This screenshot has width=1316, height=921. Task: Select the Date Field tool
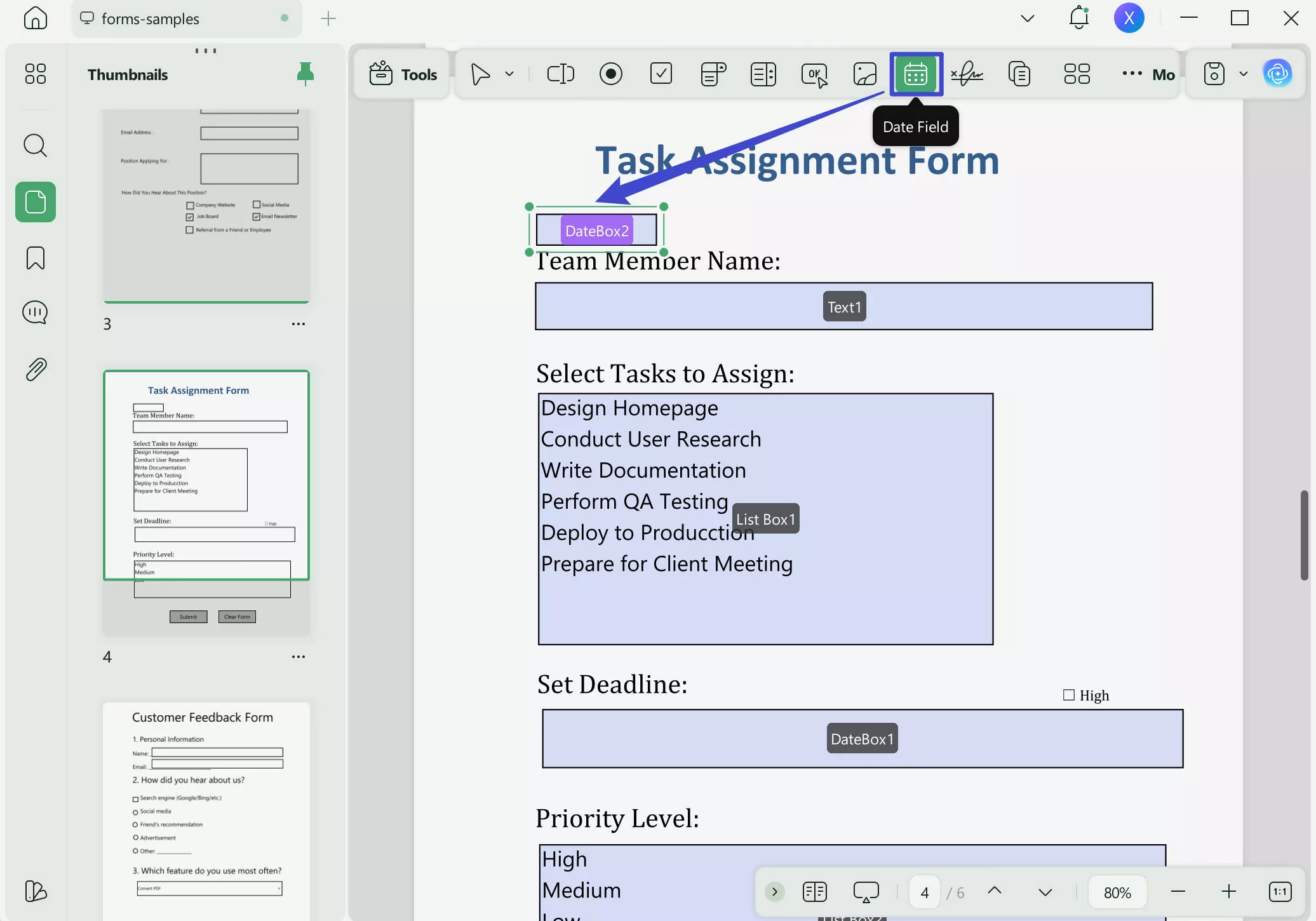(915, 74)
